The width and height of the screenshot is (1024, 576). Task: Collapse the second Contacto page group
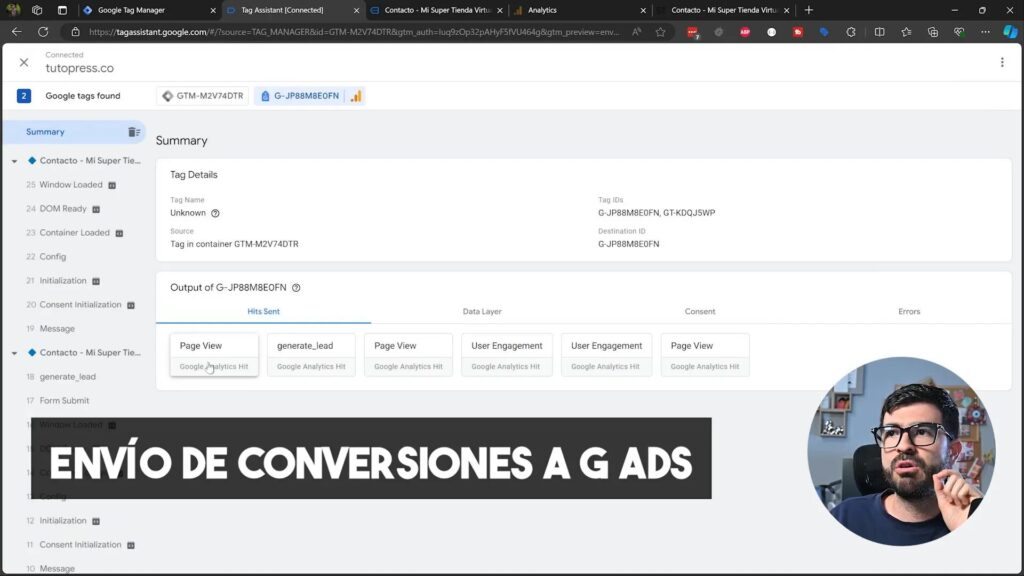[x=14, y=353]
